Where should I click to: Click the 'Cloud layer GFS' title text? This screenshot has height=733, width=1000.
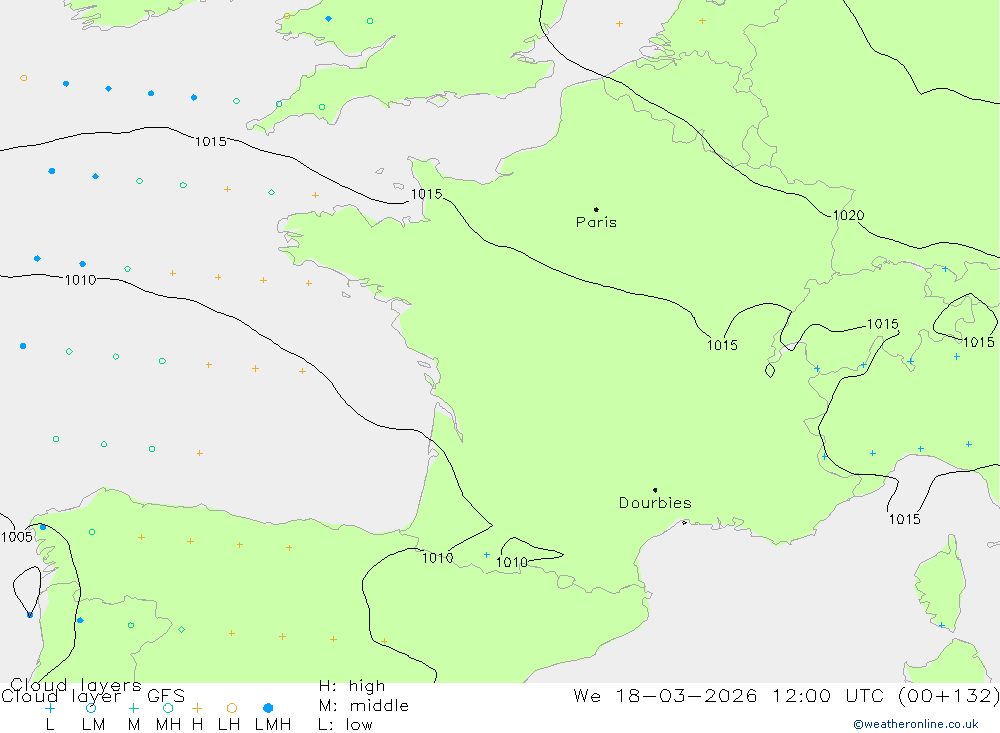pos(93,696)
